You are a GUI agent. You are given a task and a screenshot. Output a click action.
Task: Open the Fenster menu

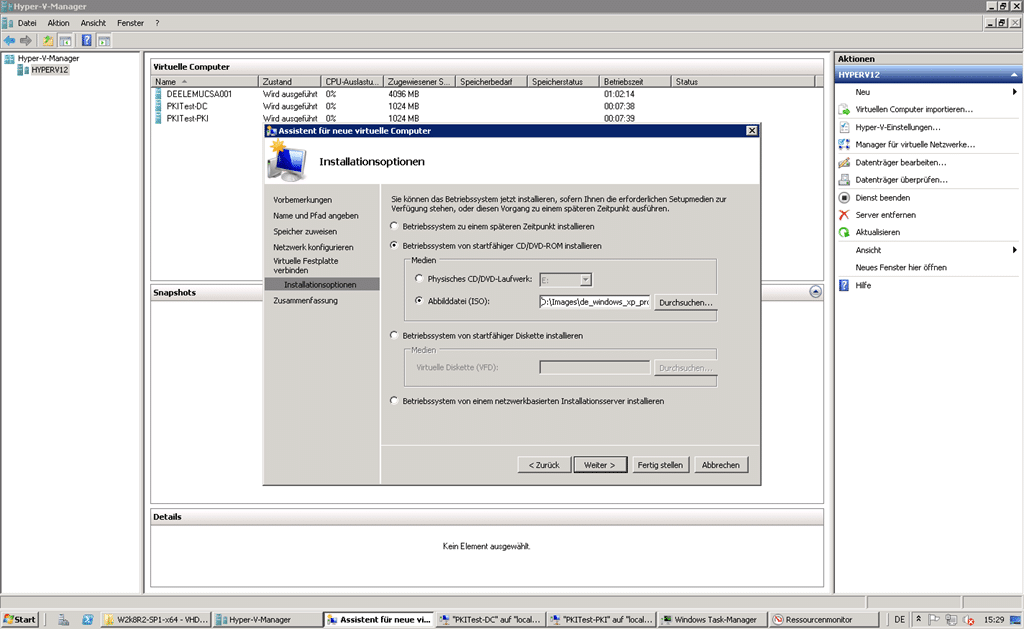click(130, 23)
